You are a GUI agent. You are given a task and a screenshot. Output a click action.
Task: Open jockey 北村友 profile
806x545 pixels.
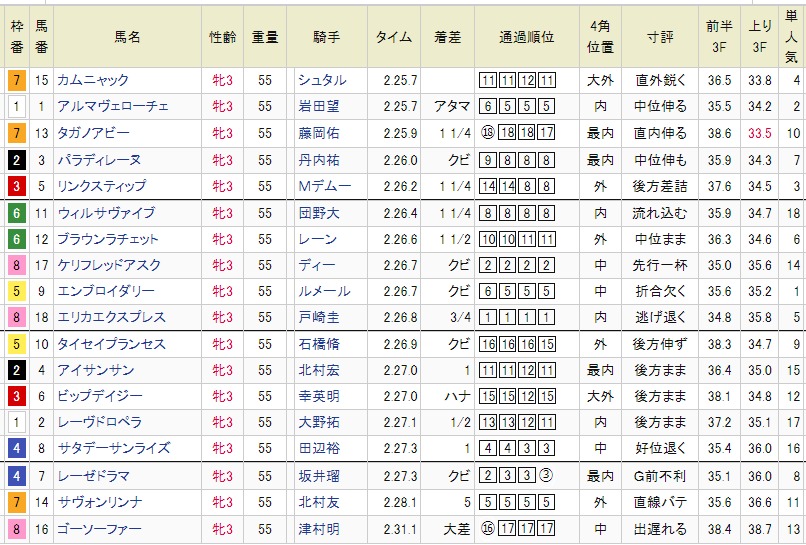[319, 502]
